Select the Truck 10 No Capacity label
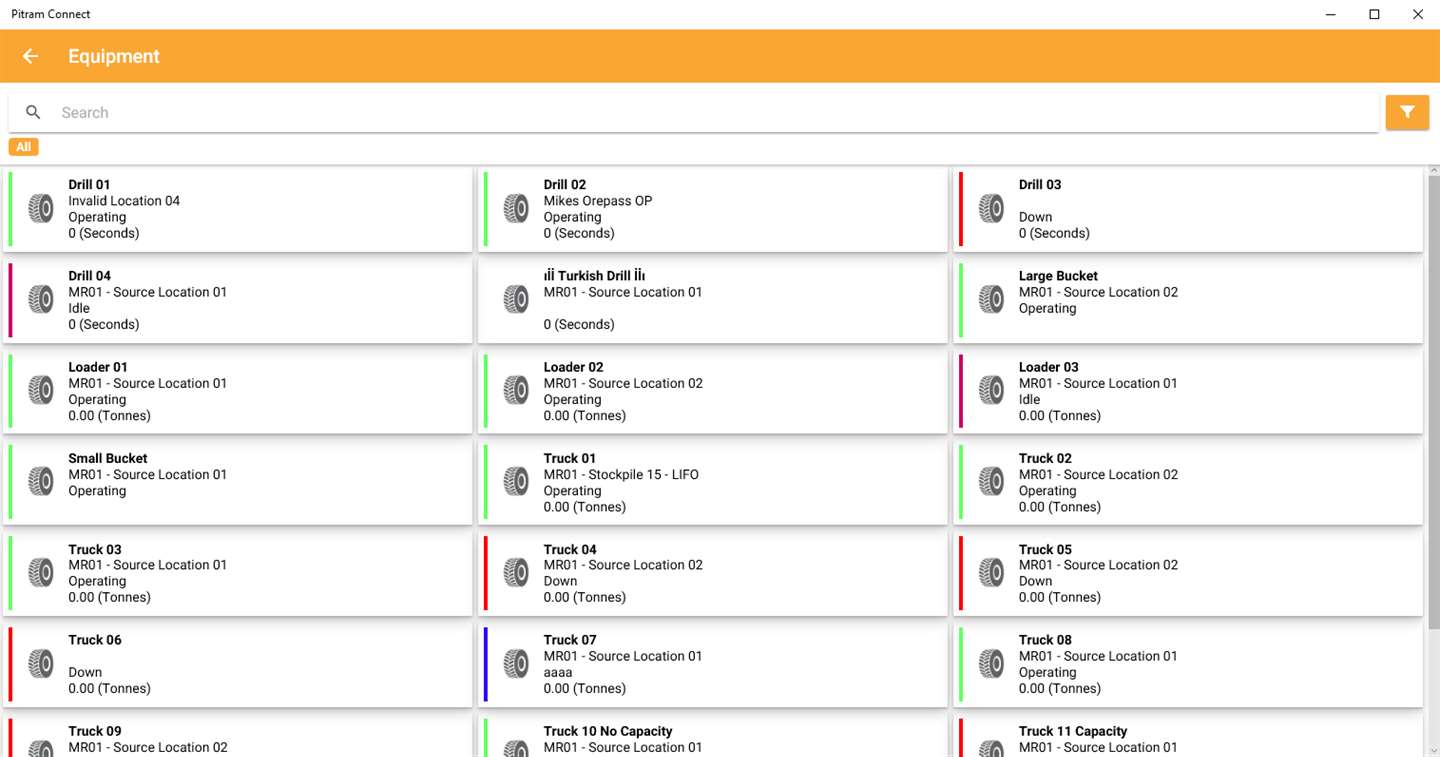Viewport: 1440px width, 757px height. (608, 731)
